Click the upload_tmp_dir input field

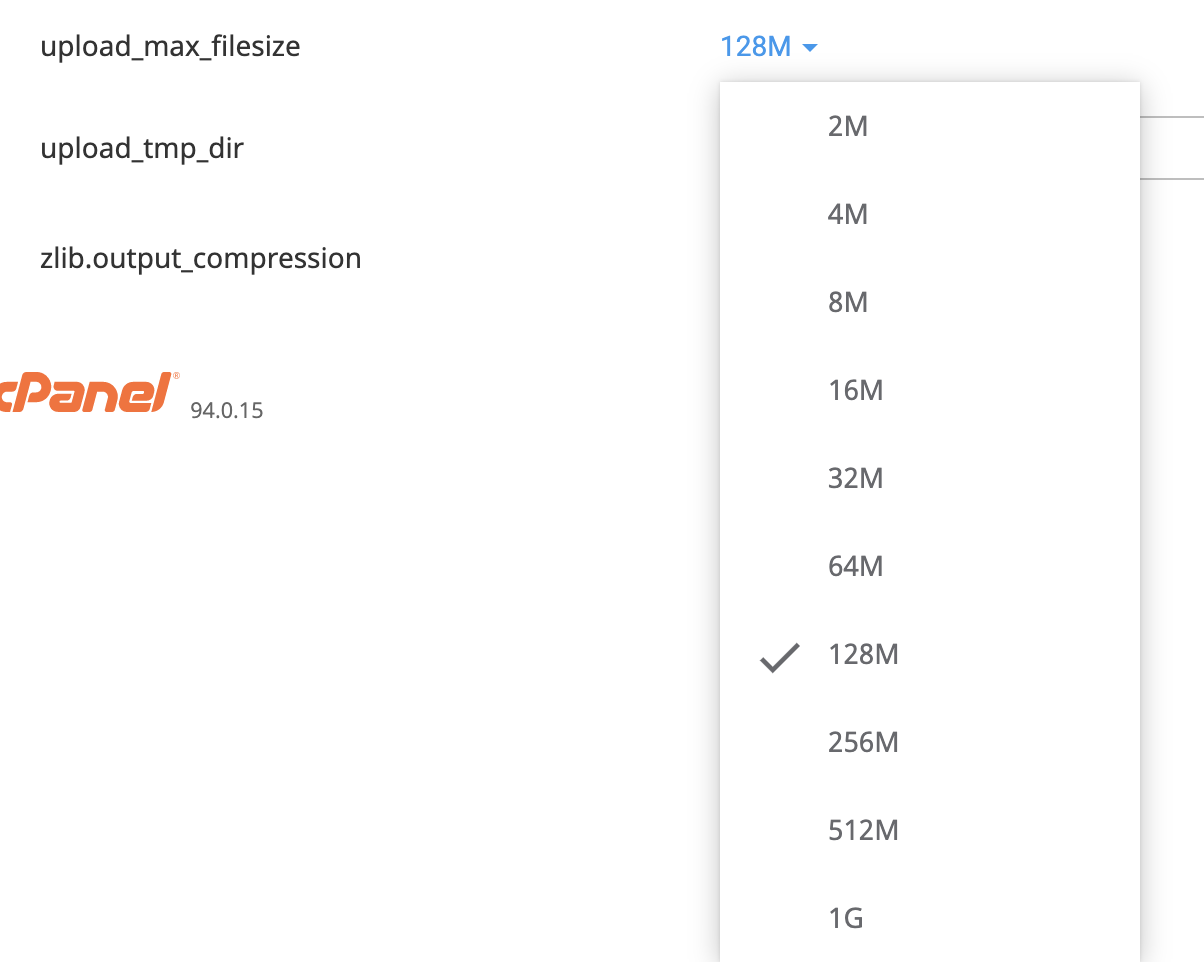[1172, 148]
